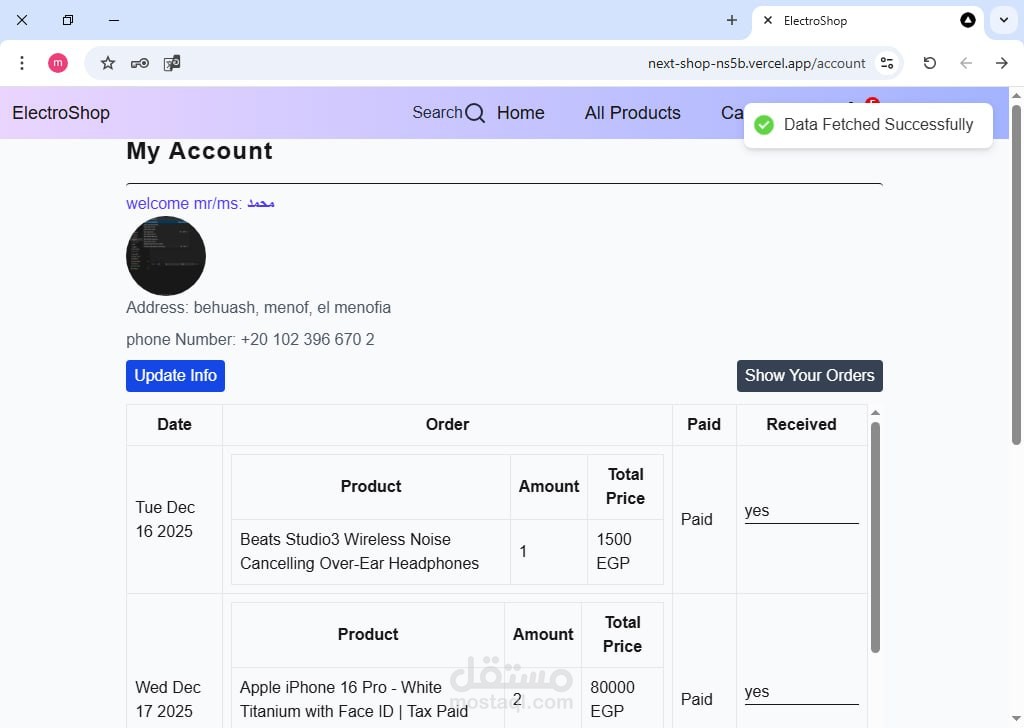1024x728 pixels.
Task: Click the Order column header
Action: pos(447,424)
